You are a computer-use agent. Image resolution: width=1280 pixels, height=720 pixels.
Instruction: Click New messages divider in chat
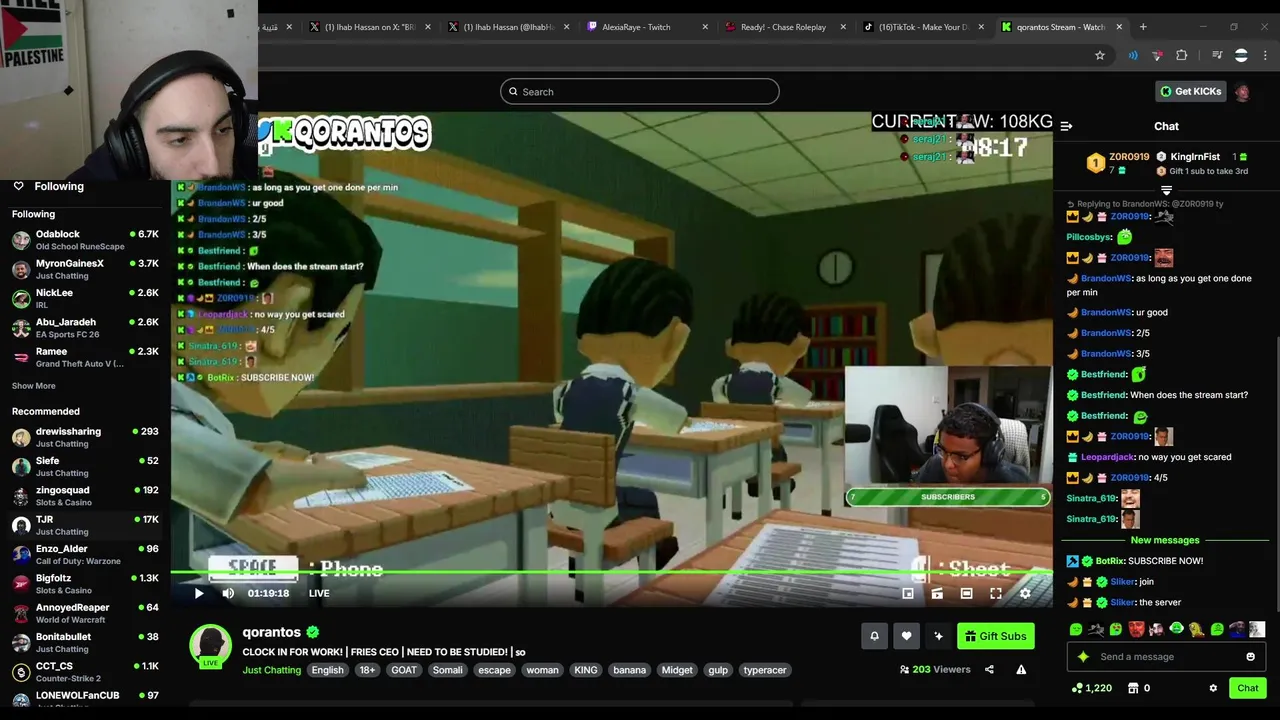pos(1165,540)
